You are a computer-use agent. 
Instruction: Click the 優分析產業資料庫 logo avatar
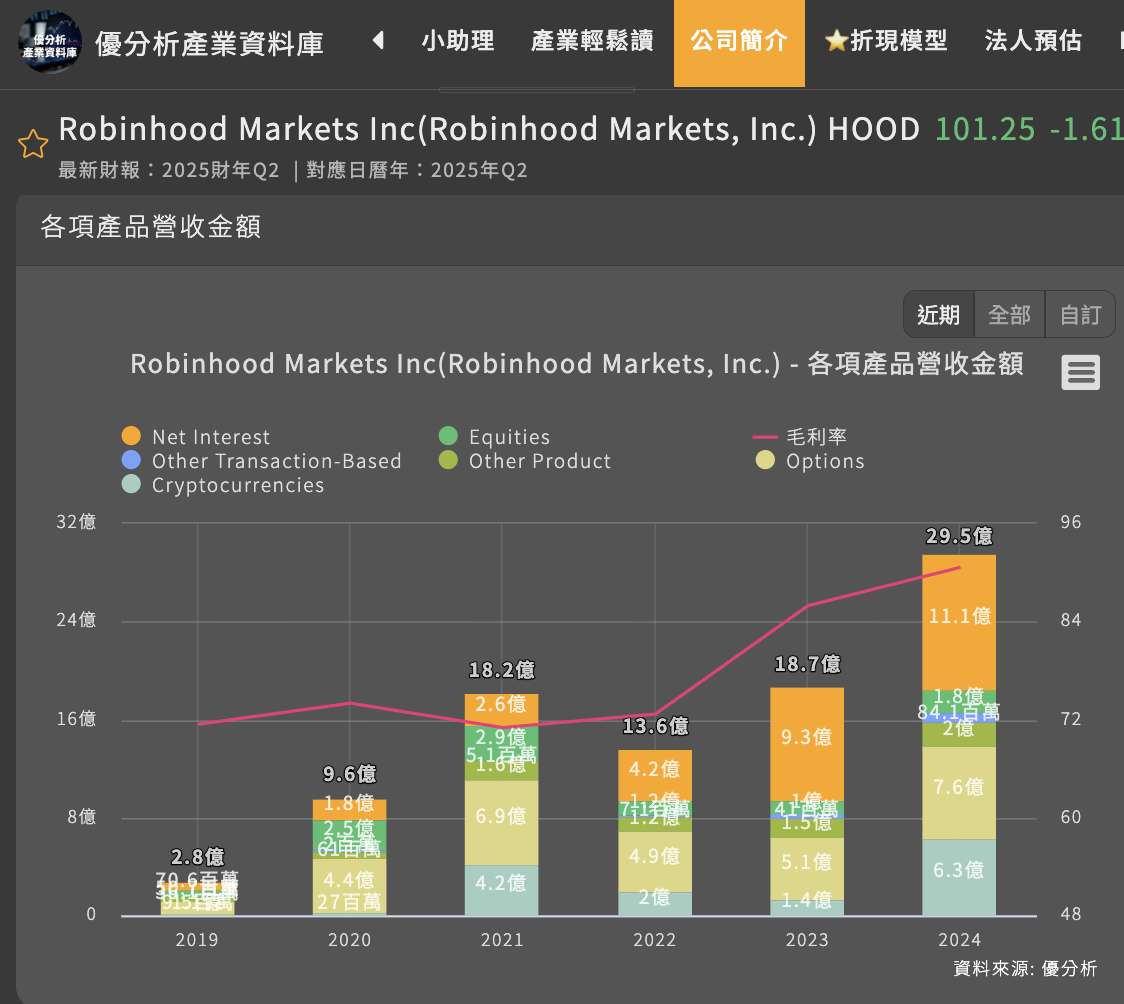click(x=49, y=42)
